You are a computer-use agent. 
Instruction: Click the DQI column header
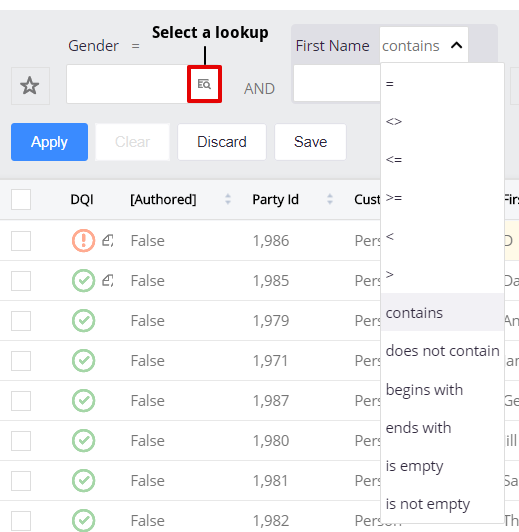tap(82, 200)
